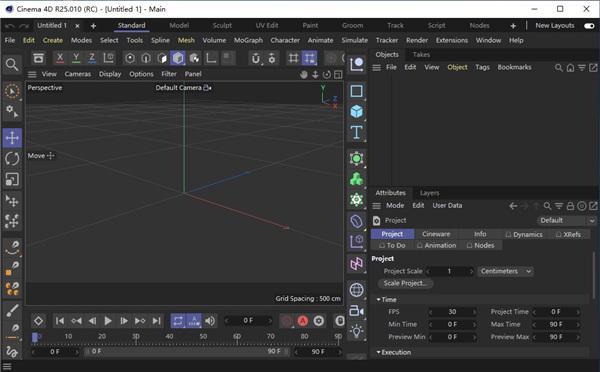Open the Animation tab button
Viewport: 600px width, 372px height.
point(436,245)
